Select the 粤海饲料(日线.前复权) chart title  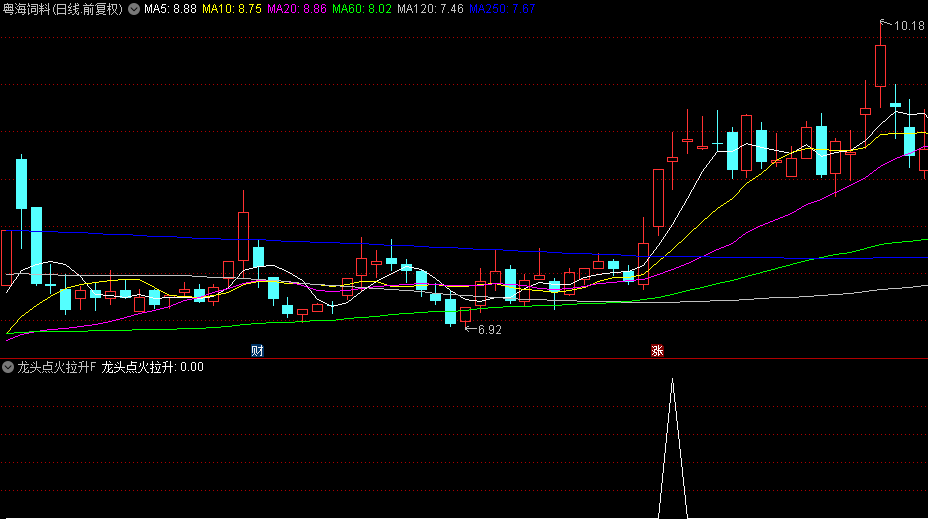click(x=63, y=9)
